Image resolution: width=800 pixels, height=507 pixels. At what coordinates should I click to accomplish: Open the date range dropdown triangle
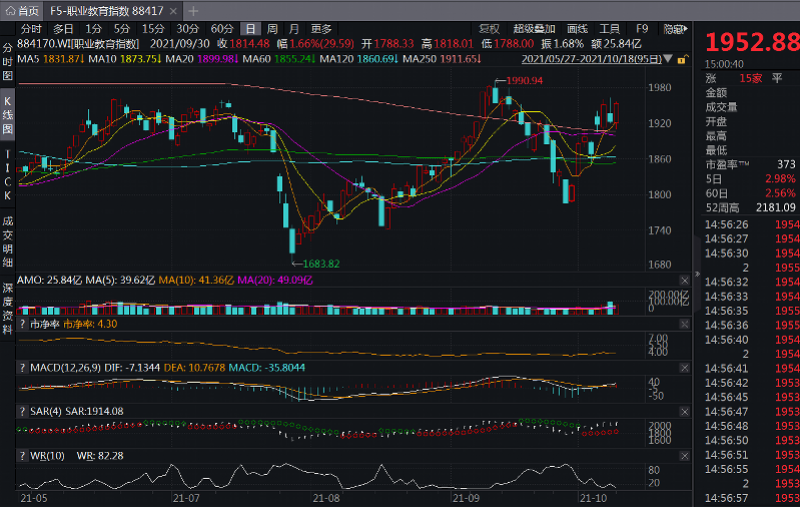[x=668, y=59]
